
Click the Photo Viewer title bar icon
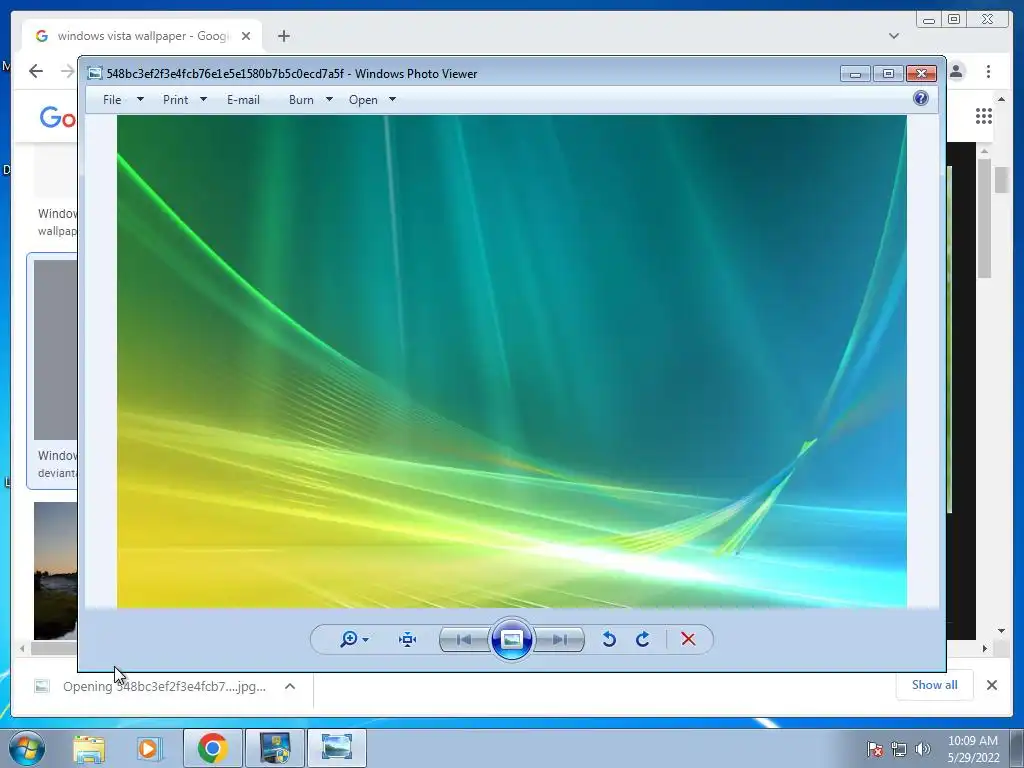click(x=95, y=73)
